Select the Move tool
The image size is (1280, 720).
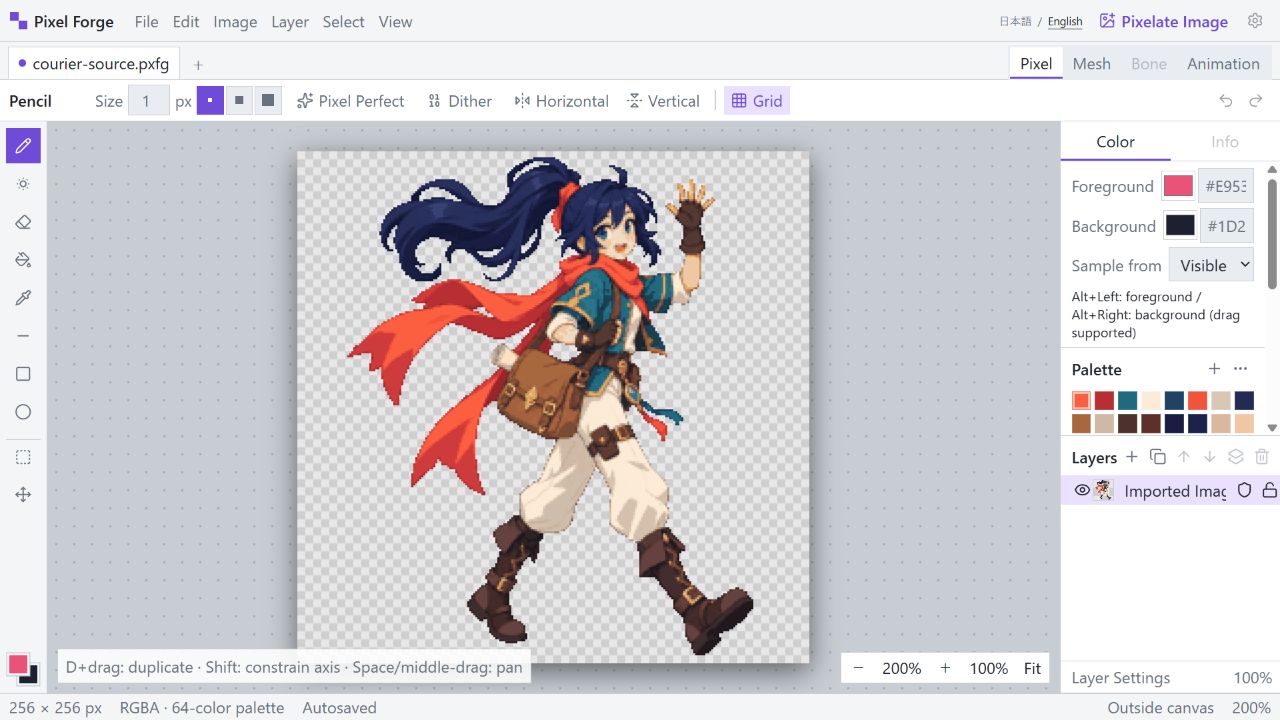click(x=23, y=495)
